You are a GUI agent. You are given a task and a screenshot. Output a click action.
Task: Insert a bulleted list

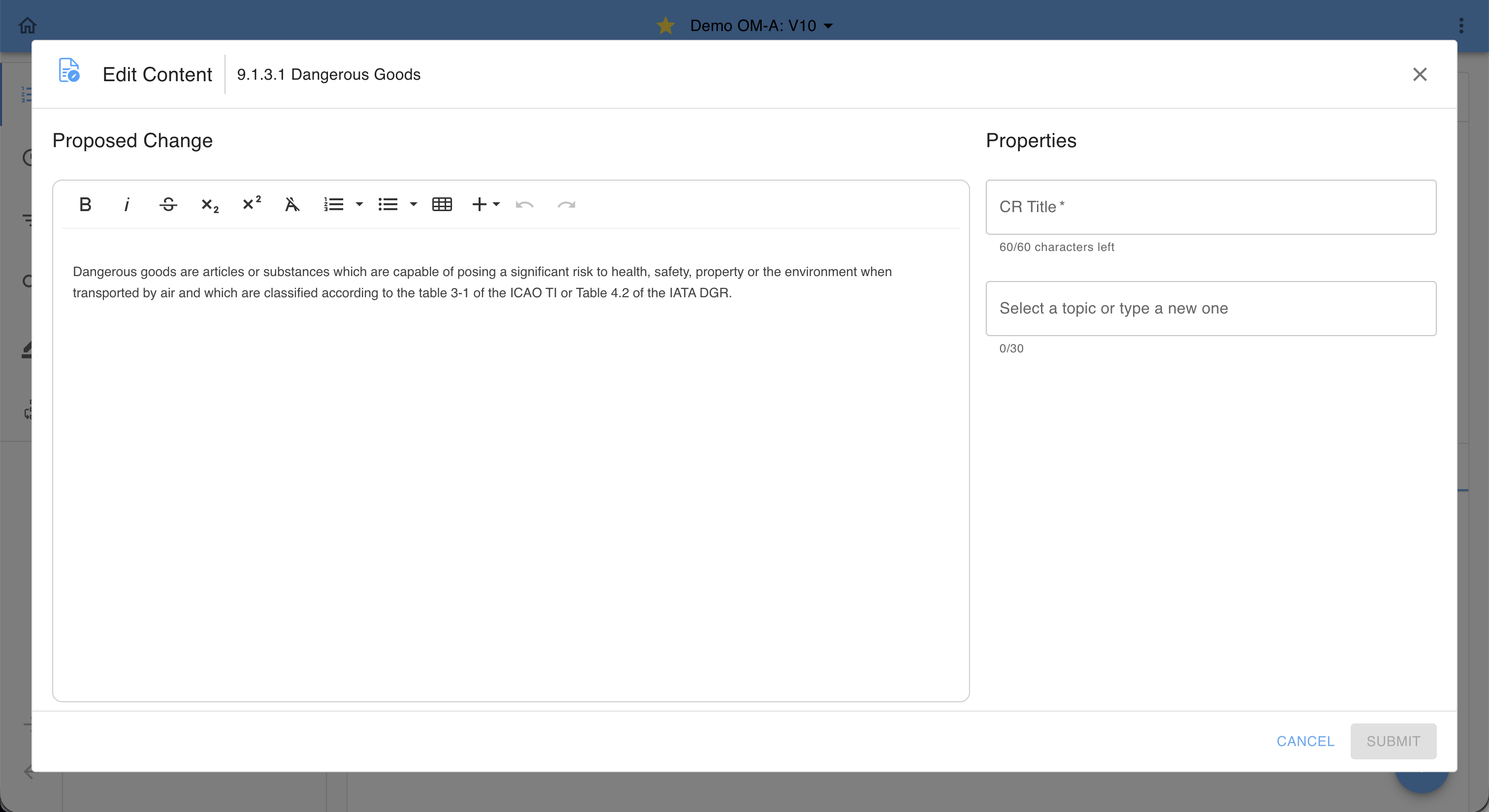388,204
